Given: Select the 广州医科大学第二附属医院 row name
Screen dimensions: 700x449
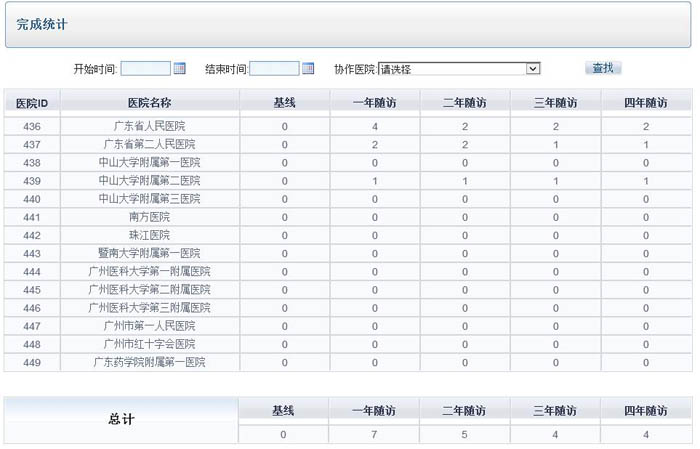Looking at the screenshot, I should pyautogui.click(x=150, y=290).
